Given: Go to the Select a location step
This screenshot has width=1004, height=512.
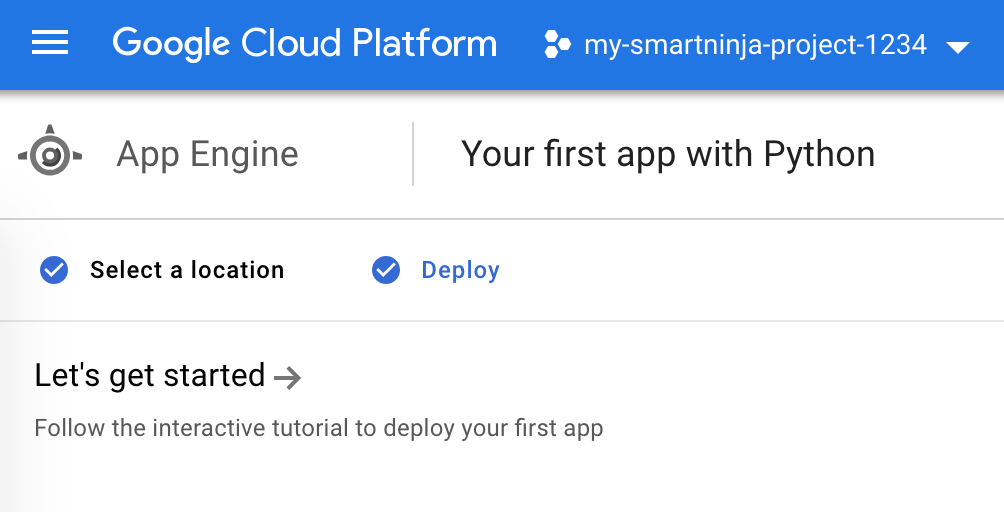Looking at the screenshot, I should point(187,270).
